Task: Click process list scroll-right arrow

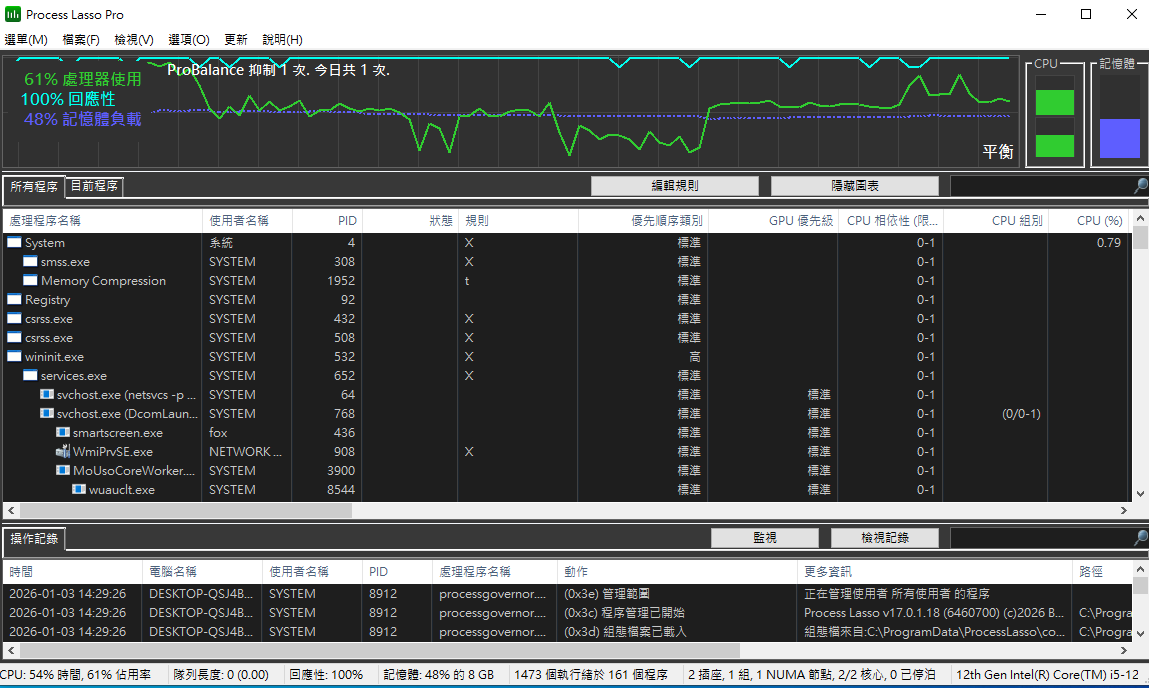Action: pyautogui.click(x=1124, y=510)
